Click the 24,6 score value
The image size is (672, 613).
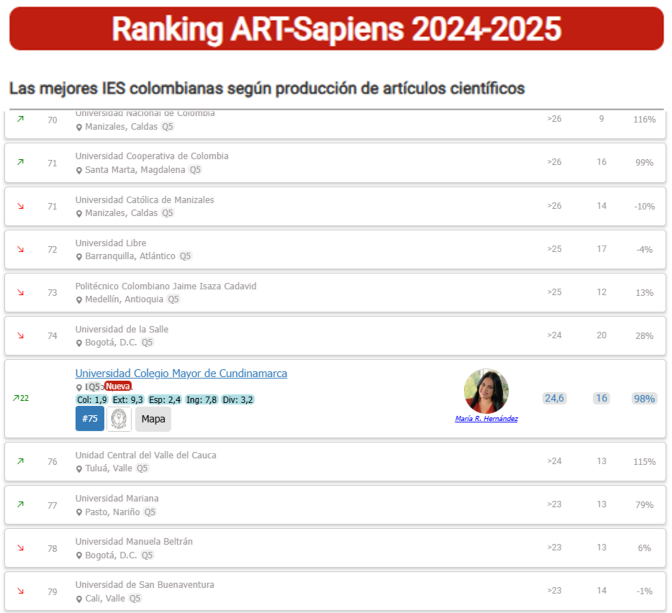(554, 398)
